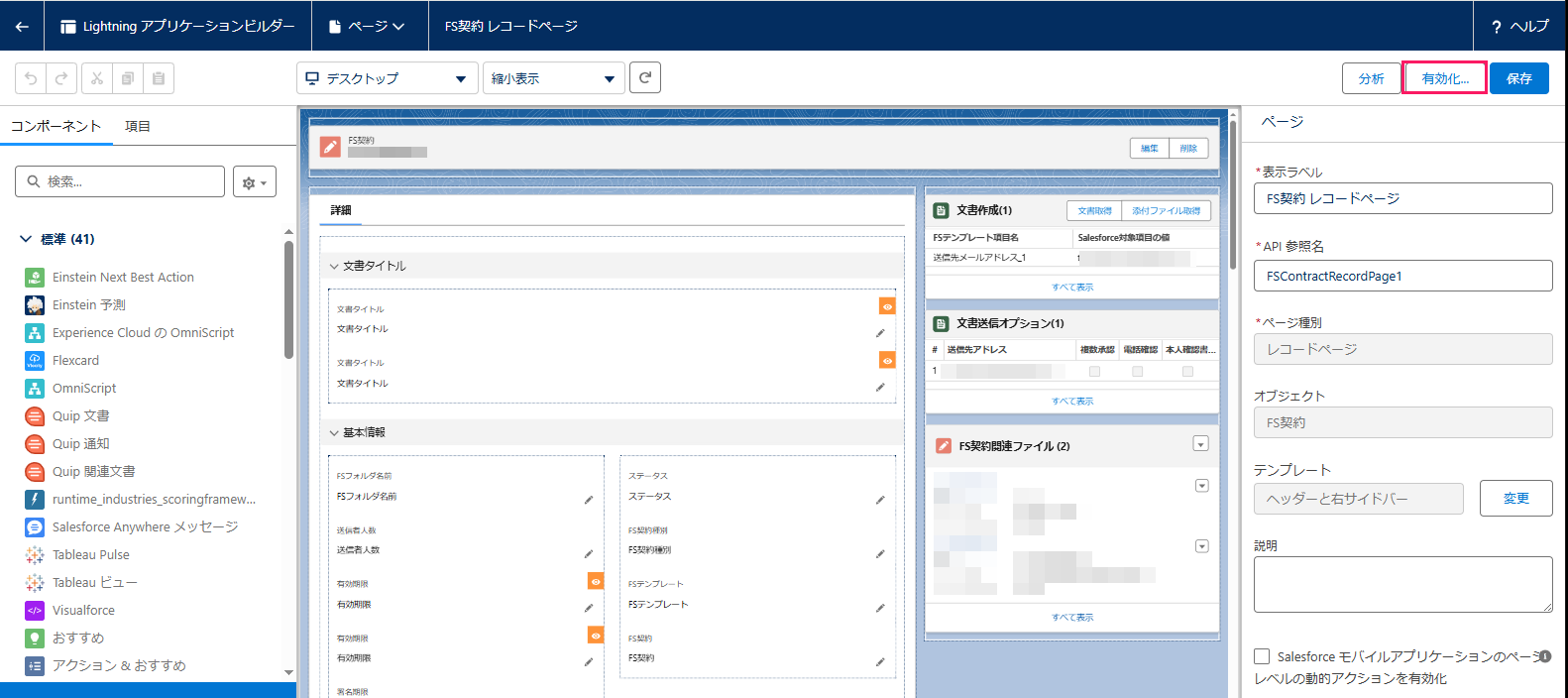
Task: Click the 添付ファイル取得 button
Action: pos(1167,210)
